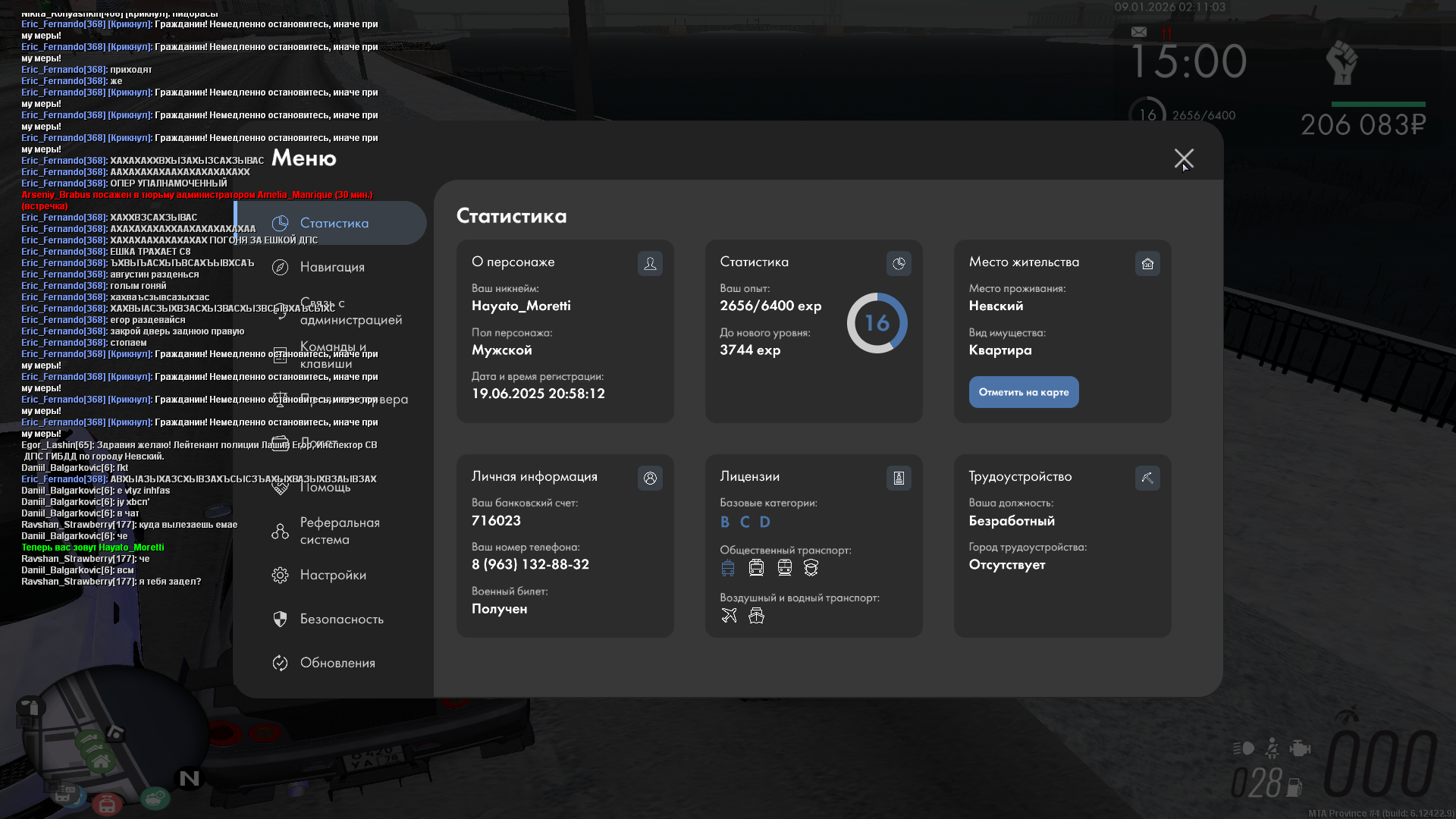
Task: Click the profile icon in О персонаже card
Action: tap(650, 264)
